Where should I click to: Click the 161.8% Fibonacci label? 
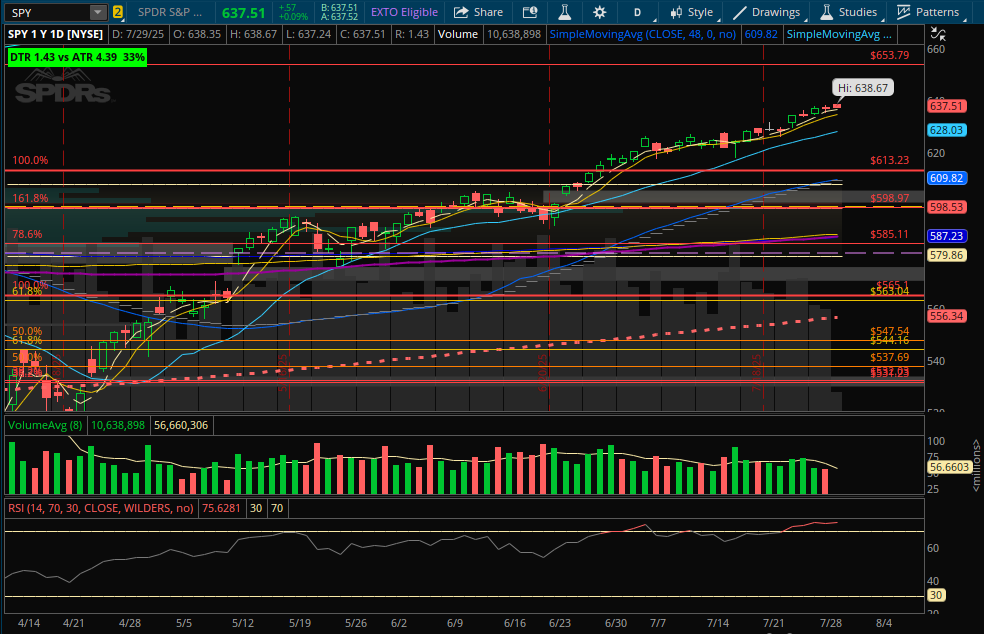pyautogui.click(x=30, y=198)
